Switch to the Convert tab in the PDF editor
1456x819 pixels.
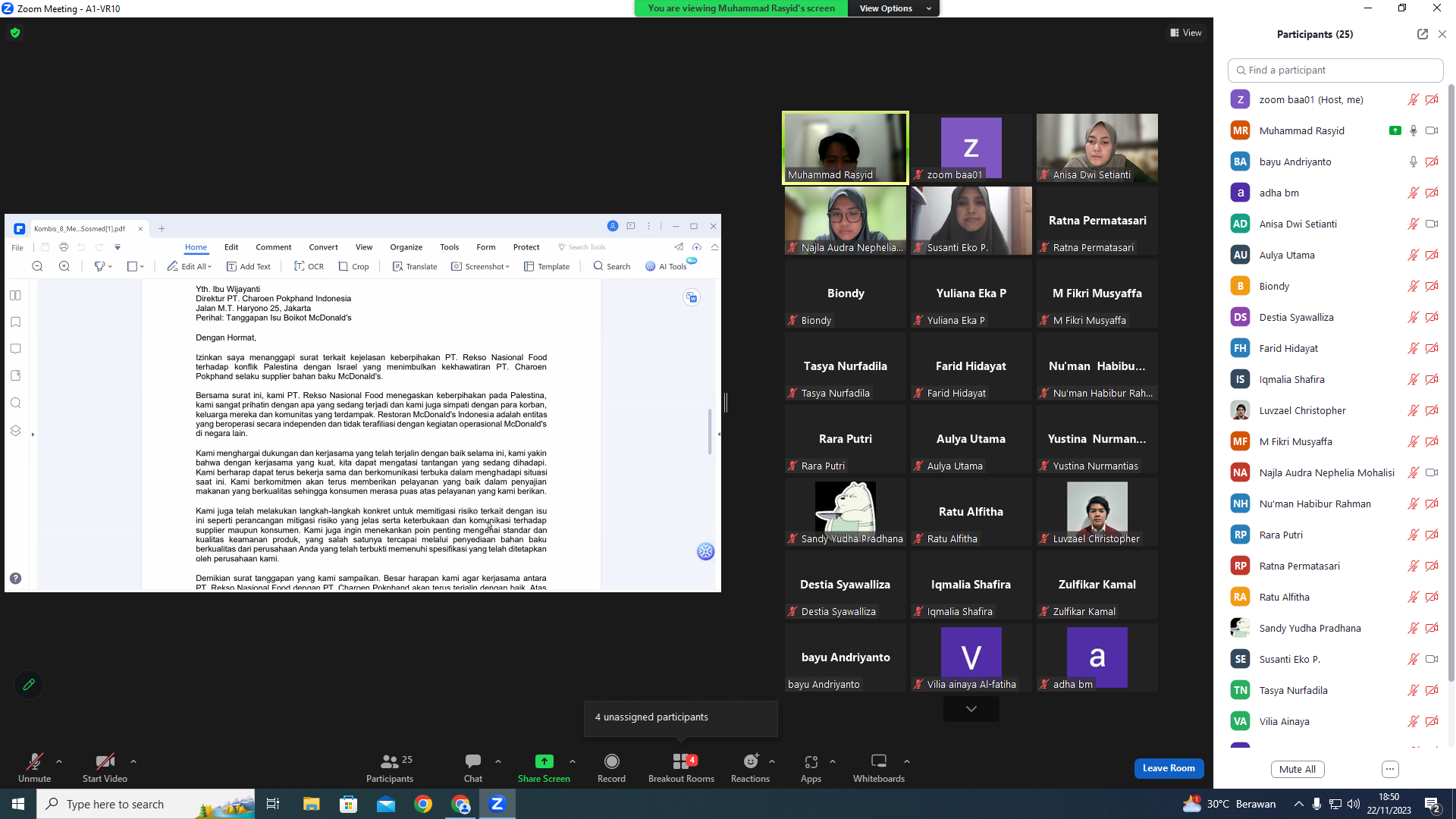click(x=324, y=247)
